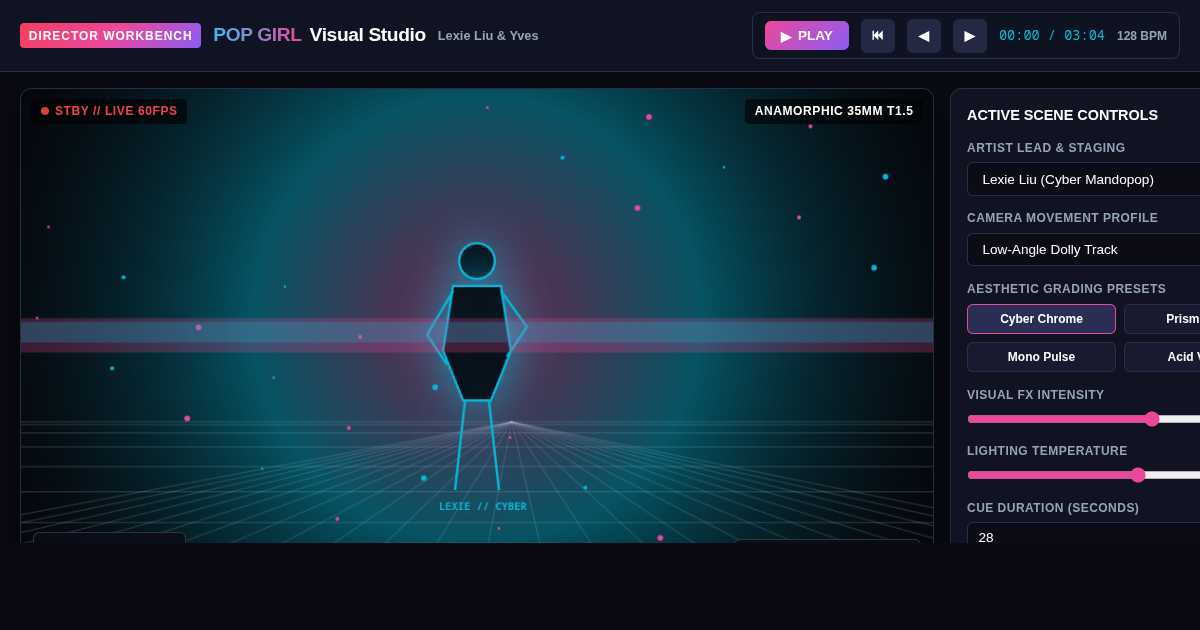This screenshot has height=630, width=1200.
Task: Select the Mono Pulse grading preset
Action: pos(1041,357)
